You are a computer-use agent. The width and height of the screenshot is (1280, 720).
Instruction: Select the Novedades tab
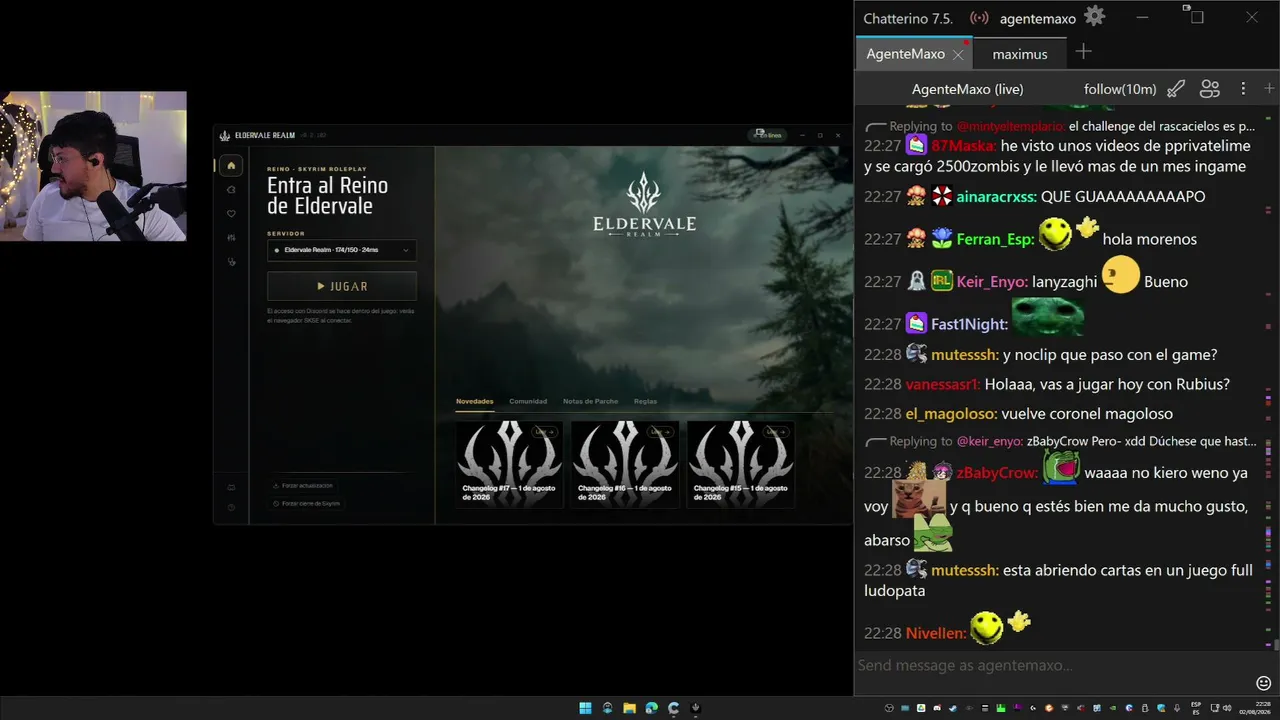pyautogui.click(x=475, y=402)
